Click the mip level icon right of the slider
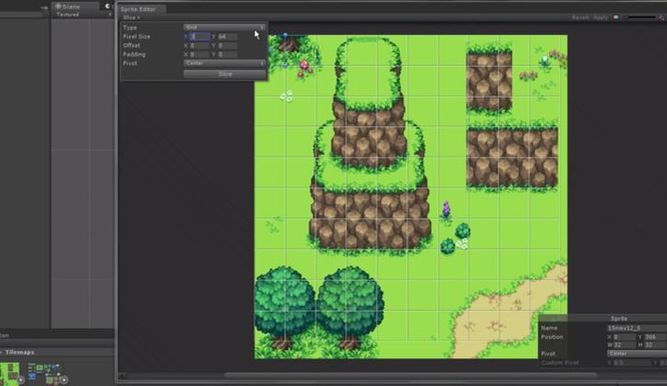The height and width of the screenshot is (386, 667). tap(662, 17)
